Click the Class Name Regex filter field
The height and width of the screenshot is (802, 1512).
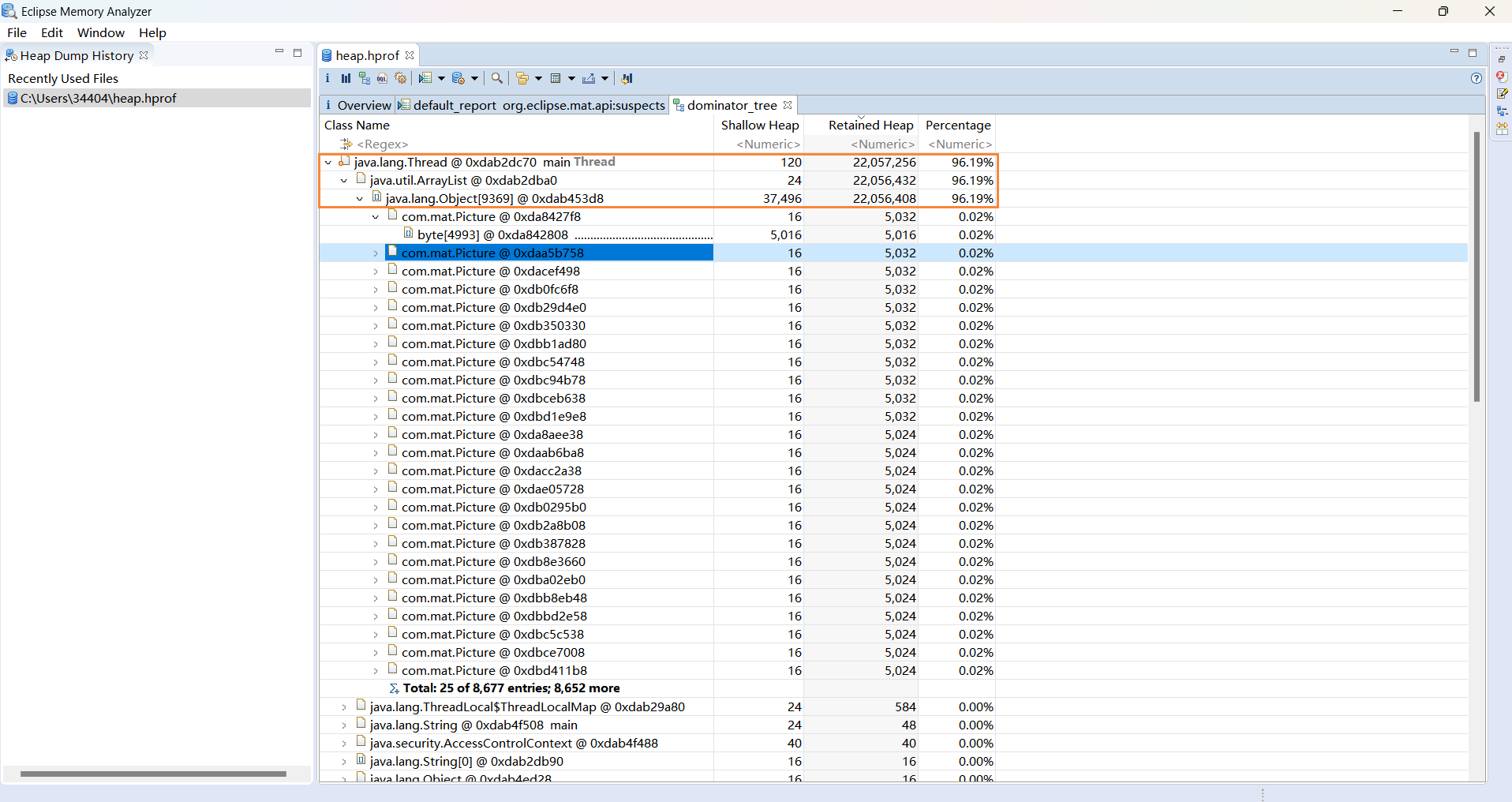tap(517, 144)
